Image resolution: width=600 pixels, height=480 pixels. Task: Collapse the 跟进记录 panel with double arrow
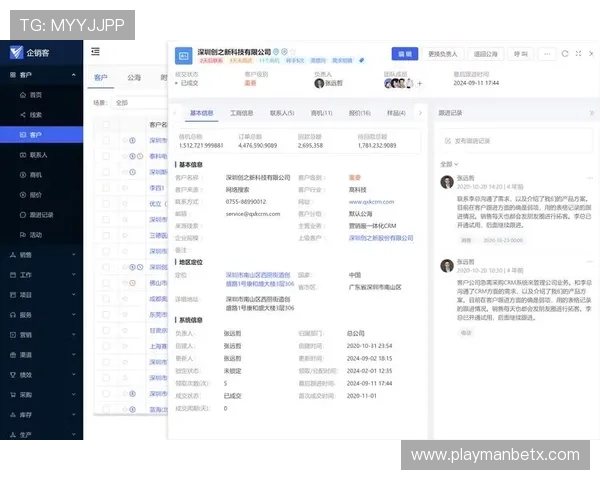592,113
